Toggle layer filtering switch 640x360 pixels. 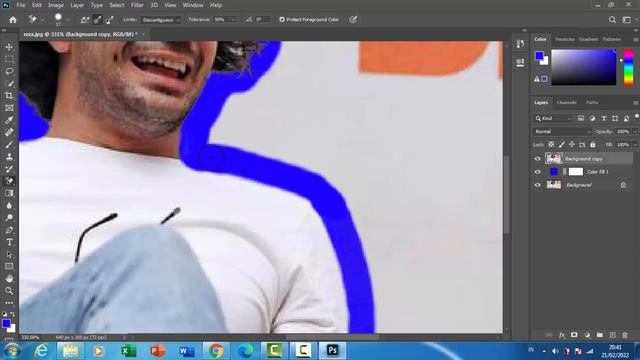point(636,117)
